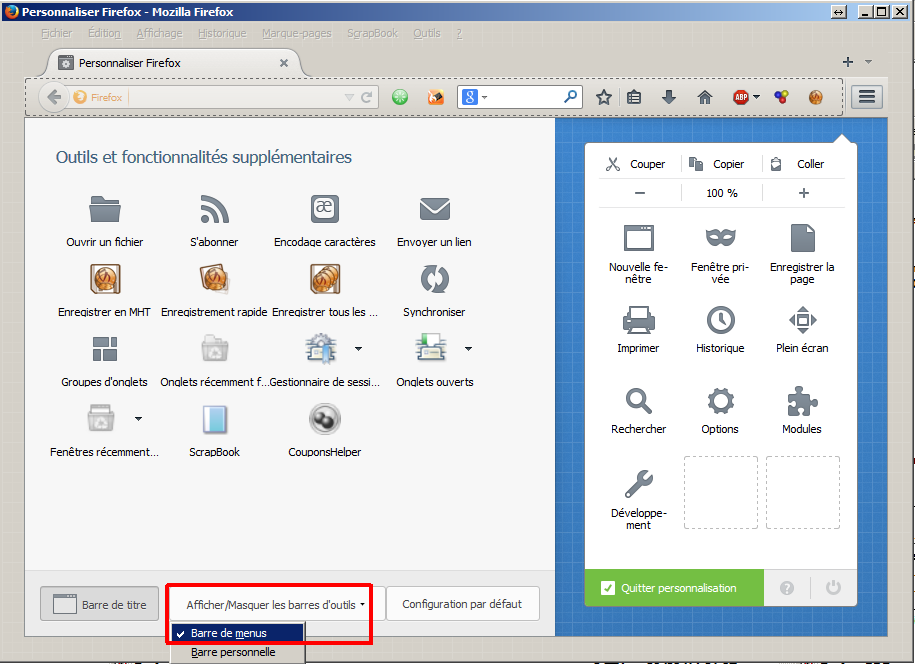This screenshot has height=664, width=915.
Task: Click the home toolbar icon
Action: pyautogui.click(x=705, y=97)
